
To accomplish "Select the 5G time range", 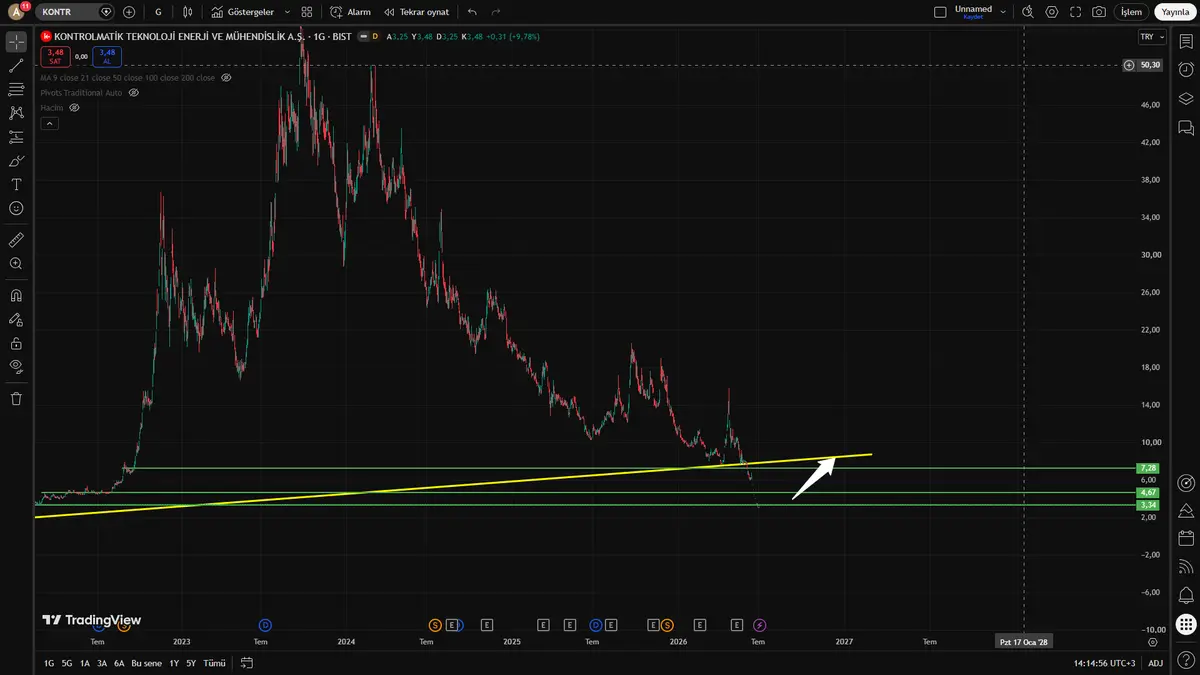I will (67, 663).
